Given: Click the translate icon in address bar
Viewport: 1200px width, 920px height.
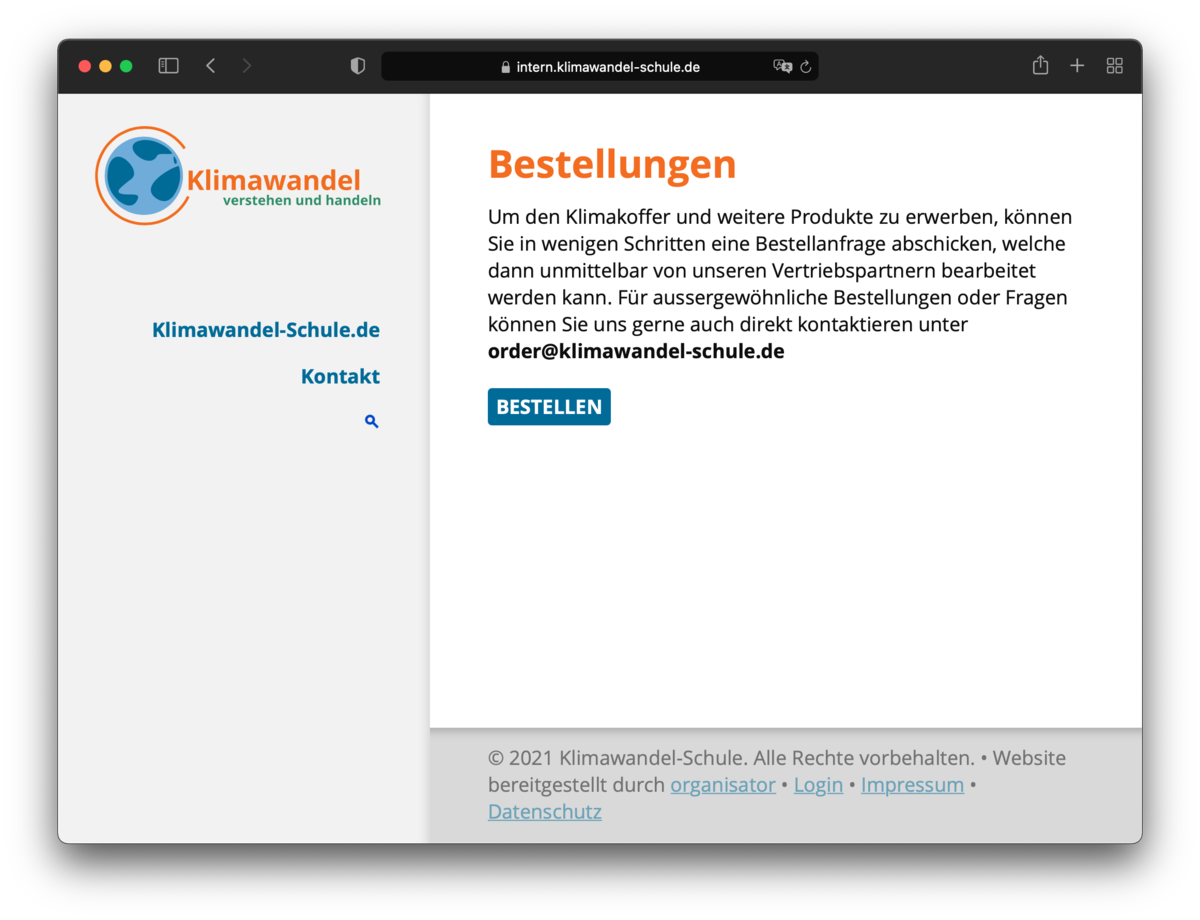Looking at the screenshot, I should 782,67.
